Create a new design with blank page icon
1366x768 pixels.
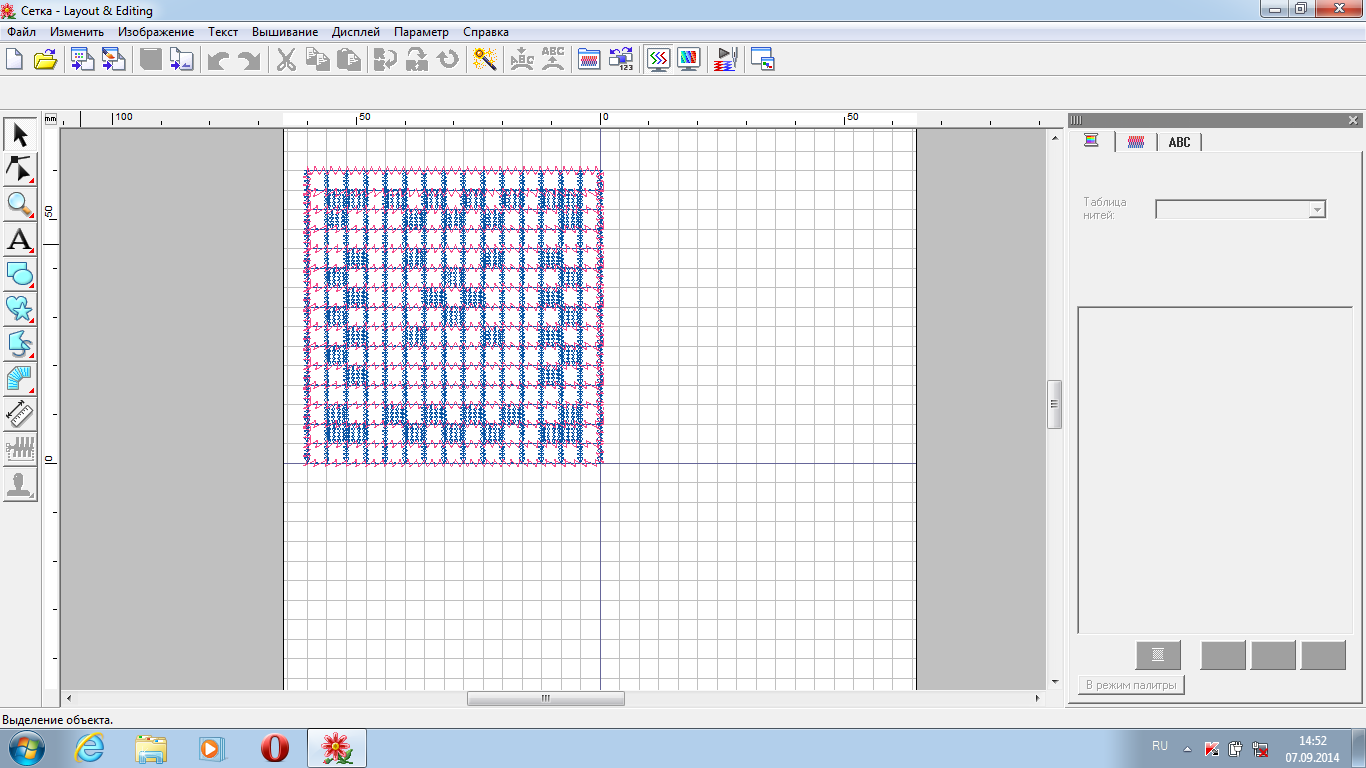point(15,60)
